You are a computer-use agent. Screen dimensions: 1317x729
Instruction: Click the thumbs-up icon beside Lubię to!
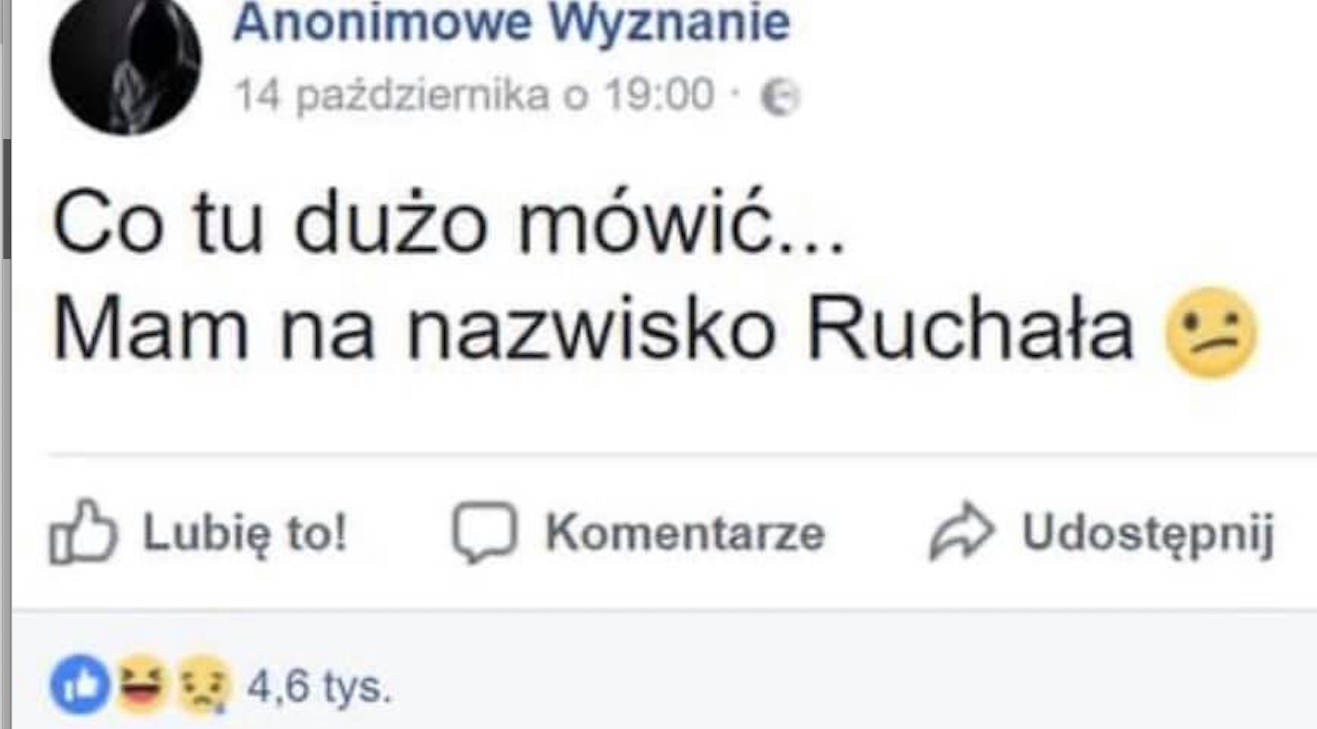point(82,531)
